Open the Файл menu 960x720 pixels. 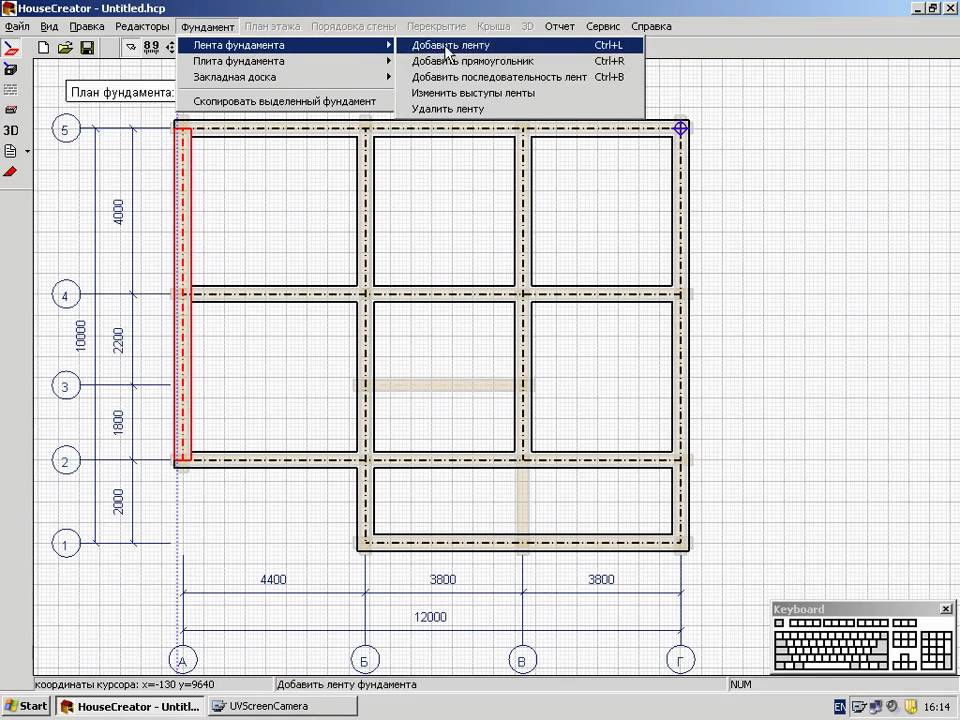pyautogui.click(x=17, y=26)
